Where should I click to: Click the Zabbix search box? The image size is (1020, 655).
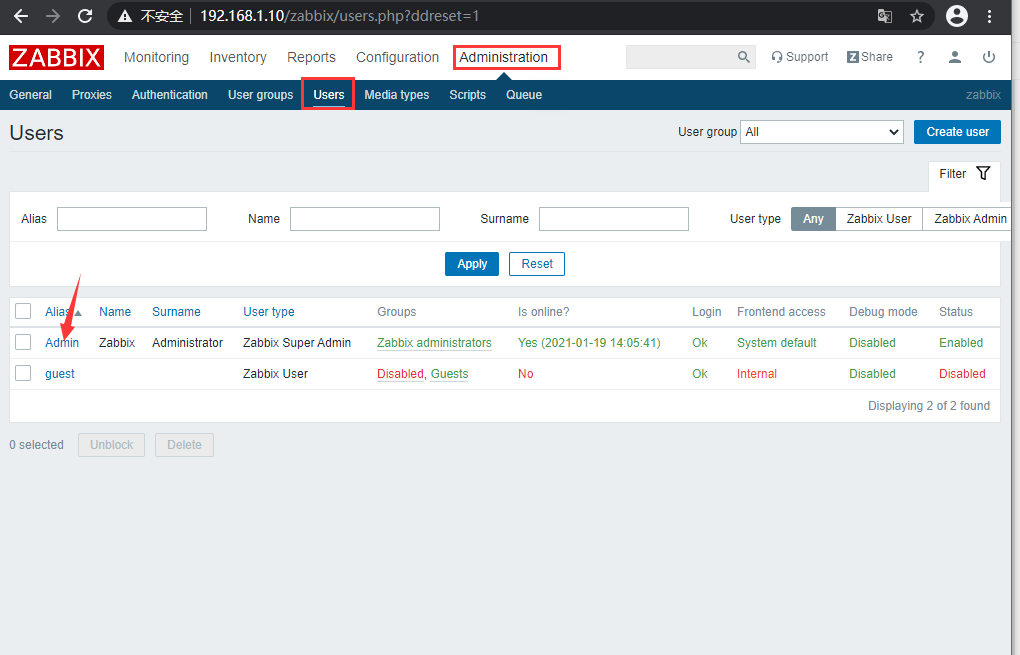click(x=681, y=57)
